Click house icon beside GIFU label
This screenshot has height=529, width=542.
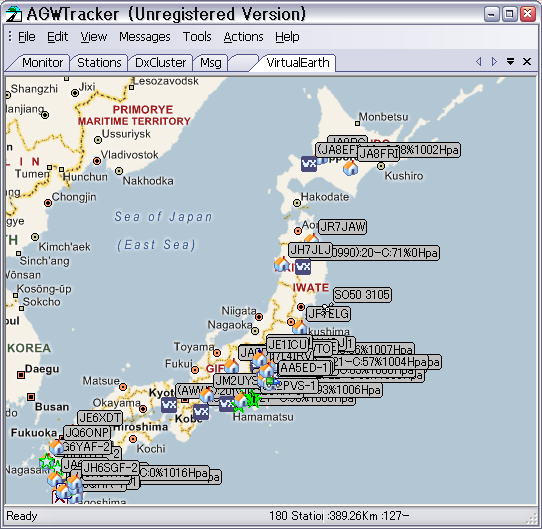coord(231,366)
